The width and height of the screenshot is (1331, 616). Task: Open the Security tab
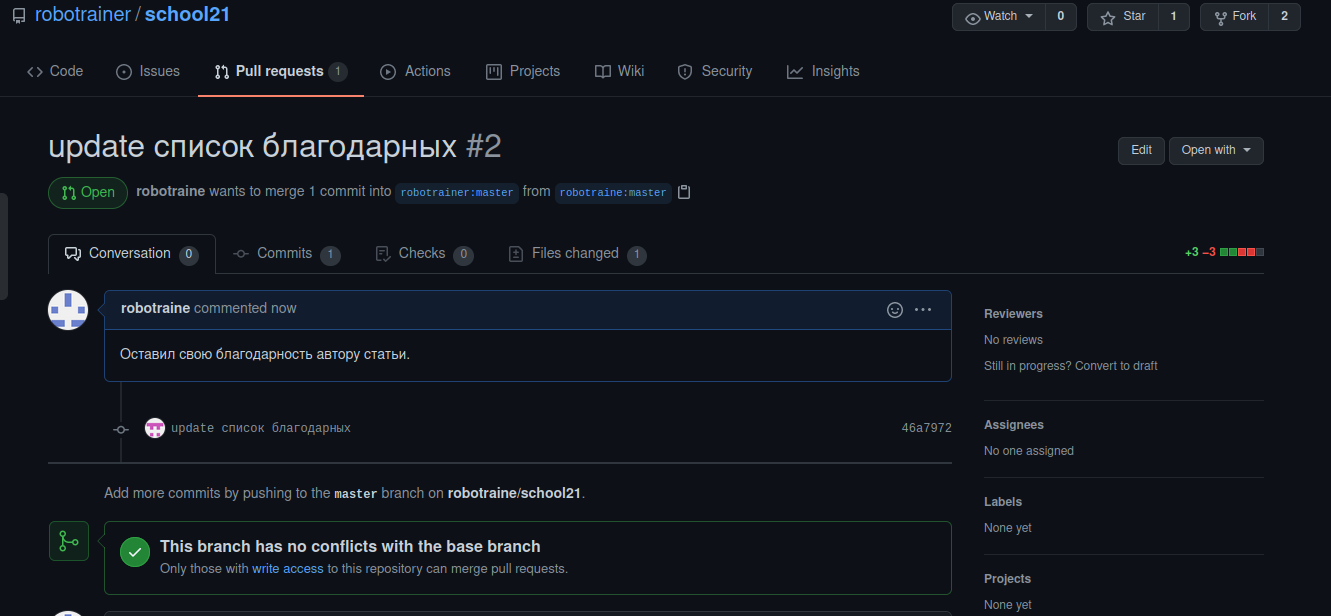714,71
